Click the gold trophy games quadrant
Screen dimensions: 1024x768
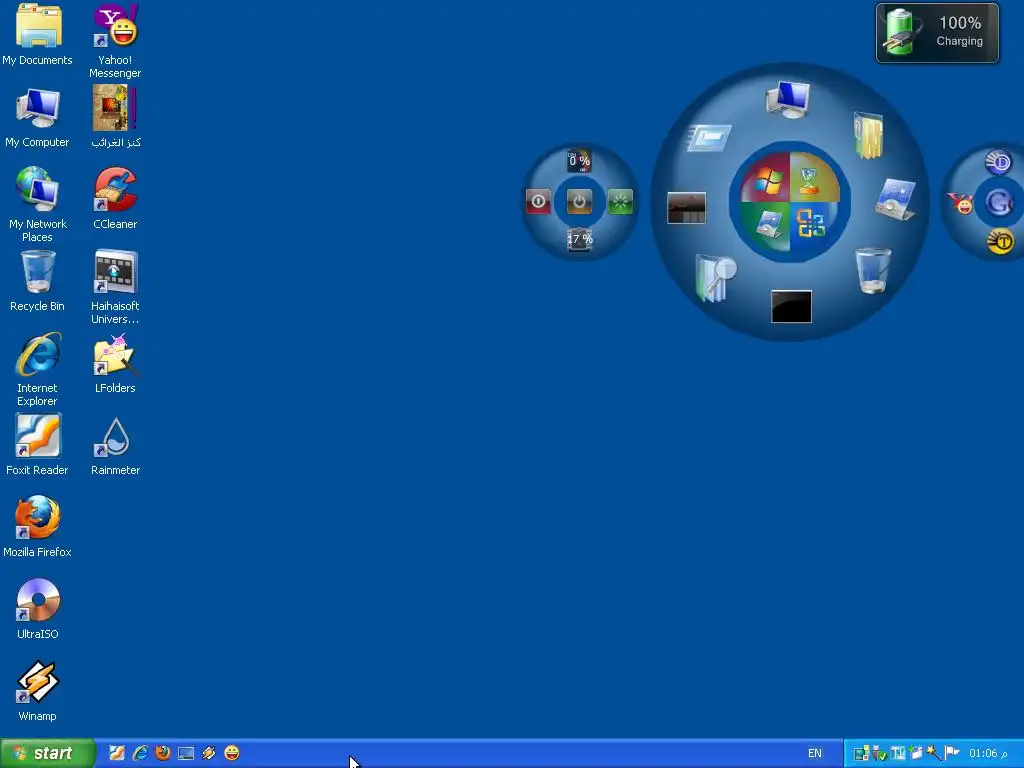tap(814, 178)
